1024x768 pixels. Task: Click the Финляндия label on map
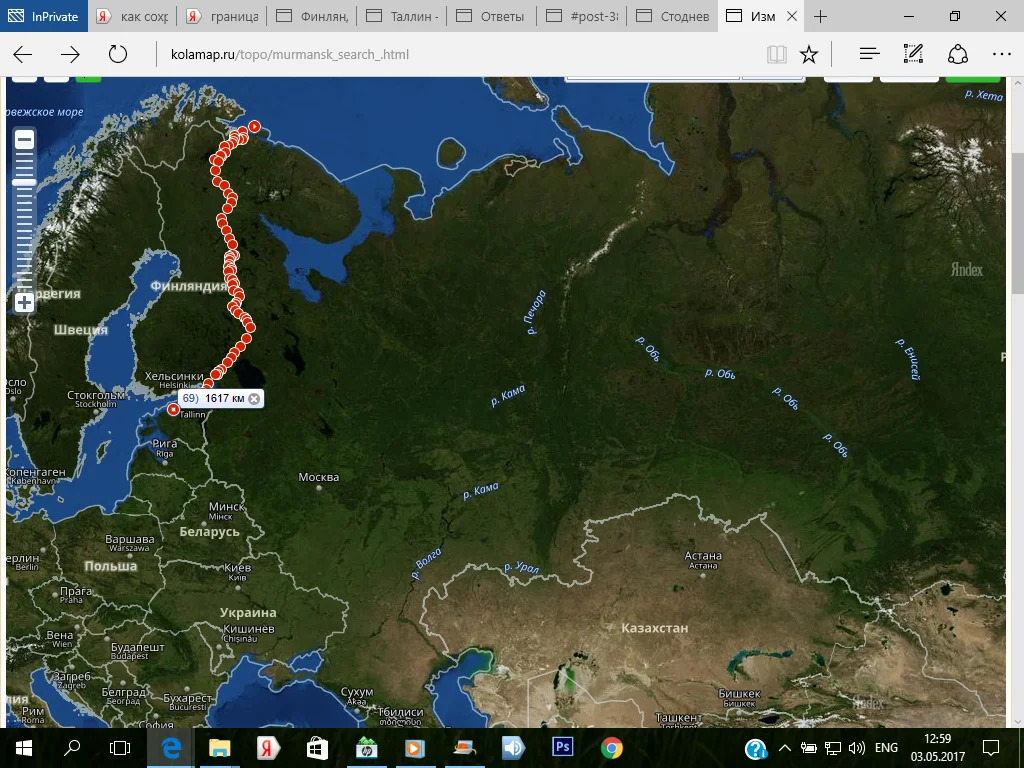tap(189, 285)
